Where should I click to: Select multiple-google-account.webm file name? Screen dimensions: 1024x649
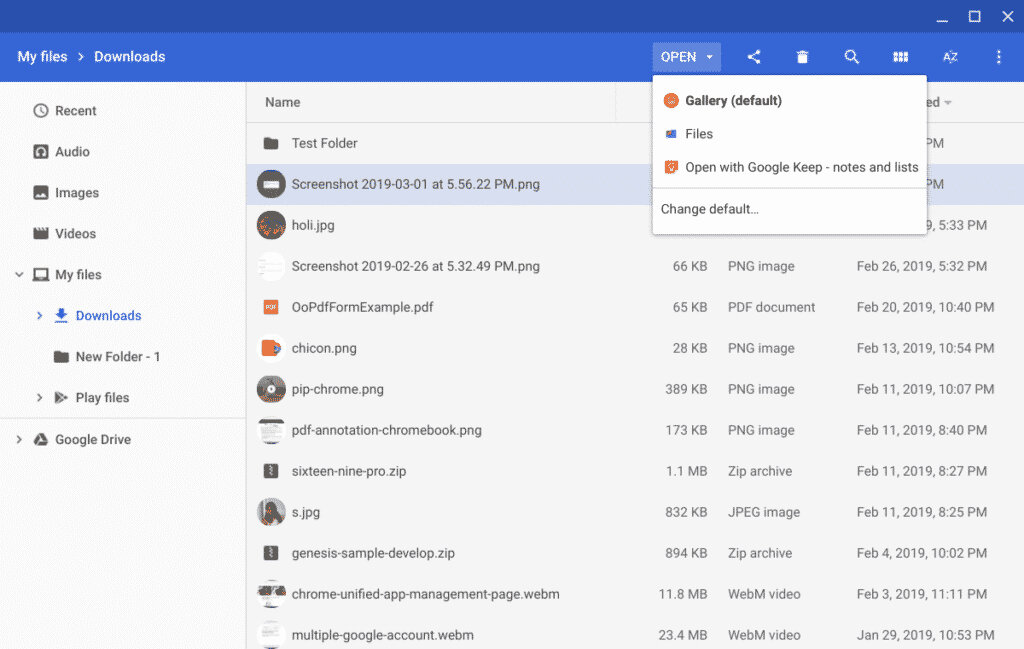[x=383, y=635]
